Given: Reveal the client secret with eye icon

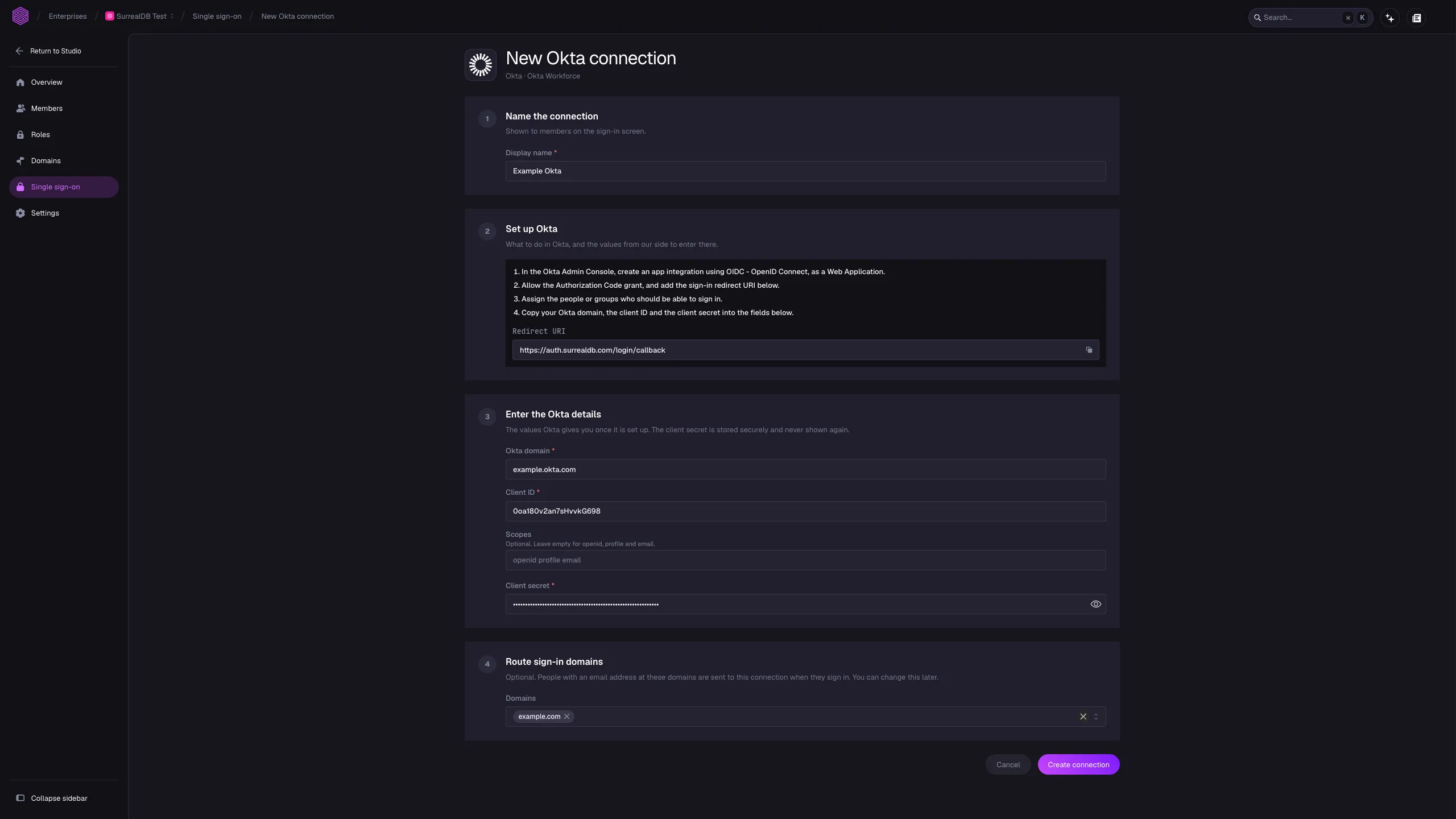Looking at the screenshot, I should pyautogui.click(x=1095, y=604).
